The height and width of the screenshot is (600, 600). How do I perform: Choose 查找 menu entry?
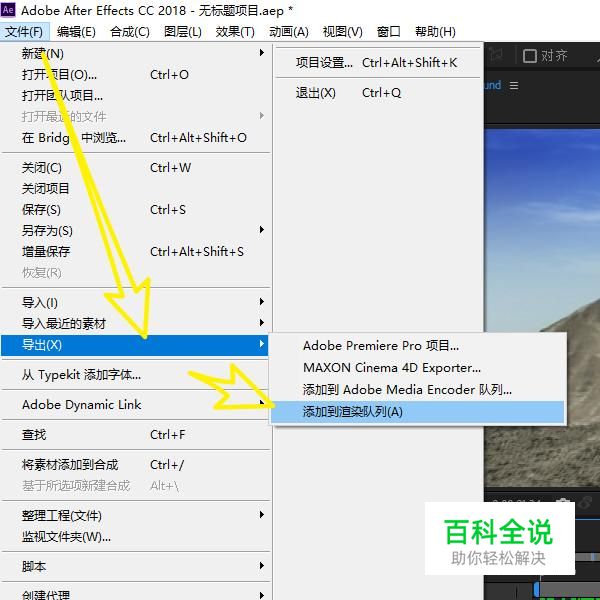click(x=136, y=435)
